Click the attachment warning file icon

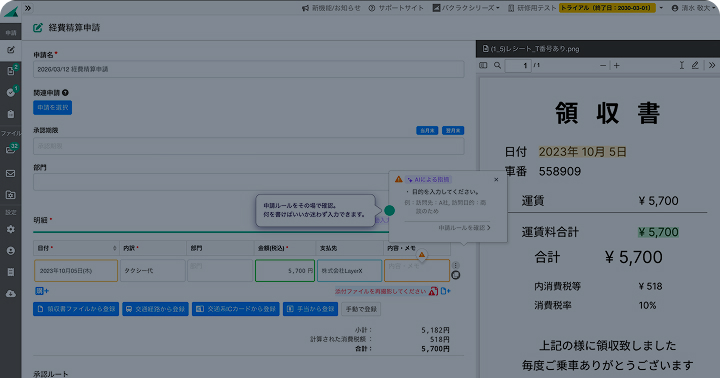[x=433, y=291]
